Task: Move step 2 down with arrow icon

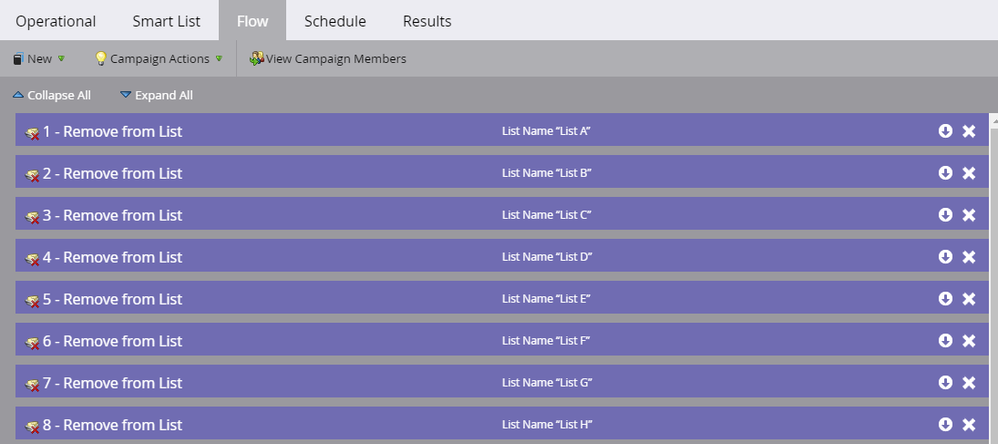Action: (x=945, y=173)
